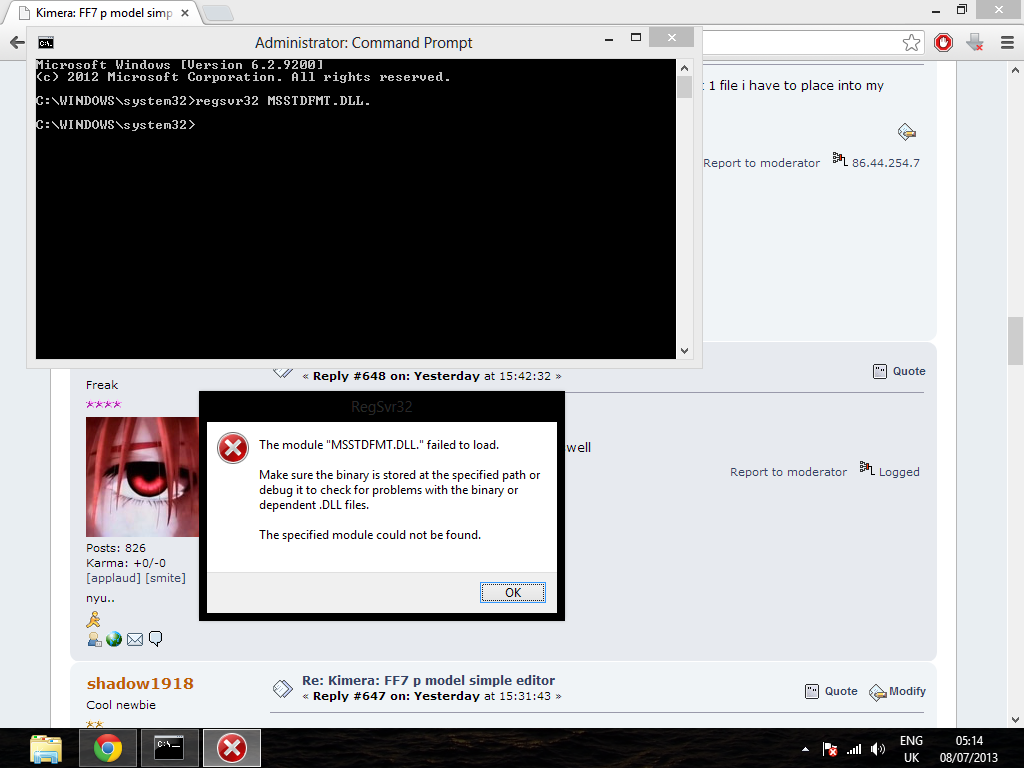Click Report to moderator beside 86.44.254.7
This screenshot has width=1024, height=768.
[x=761, y=163]
